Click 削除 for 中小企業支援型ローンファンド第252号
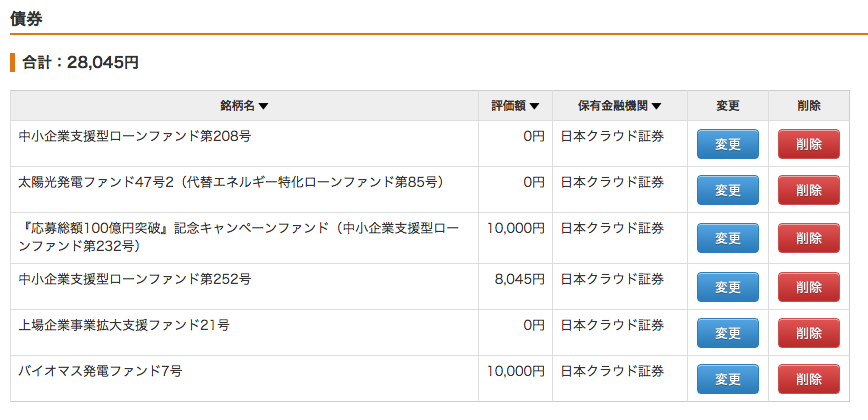Screen dimensions: 868x420 pyautogui.click(x=809, y=287)
